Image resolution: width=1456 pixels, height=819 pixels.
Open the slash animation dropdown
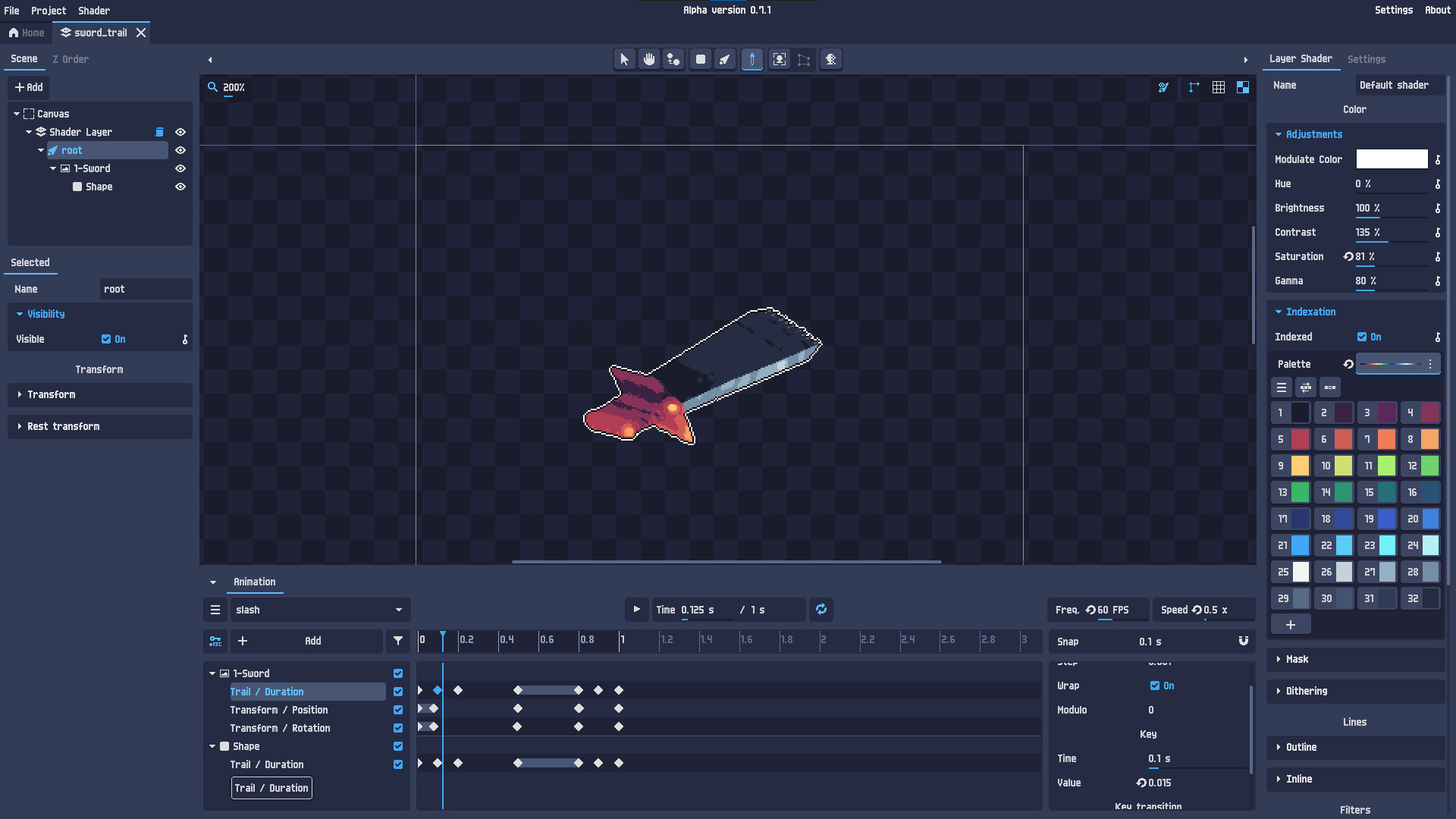pyautogui.click(x=319, y=610)
